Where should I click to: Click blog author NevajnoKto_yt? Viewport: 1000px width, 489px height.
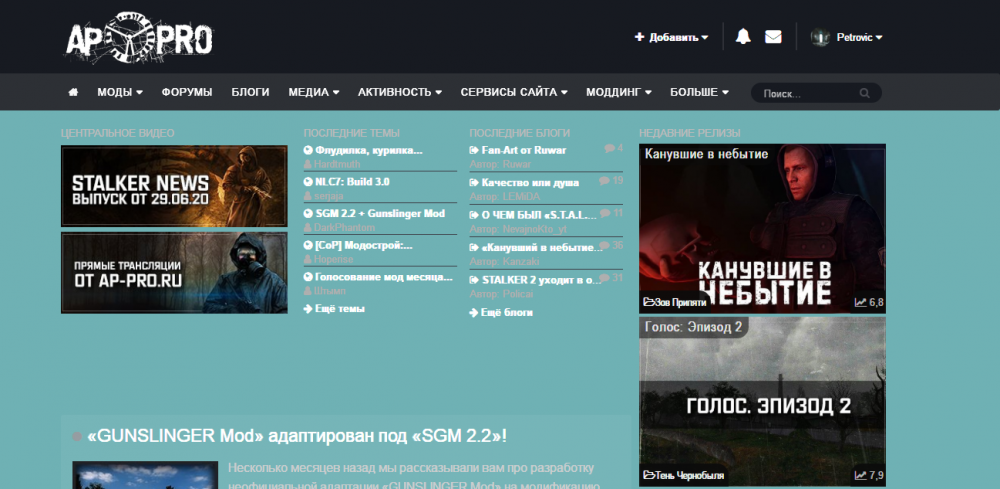534,229
